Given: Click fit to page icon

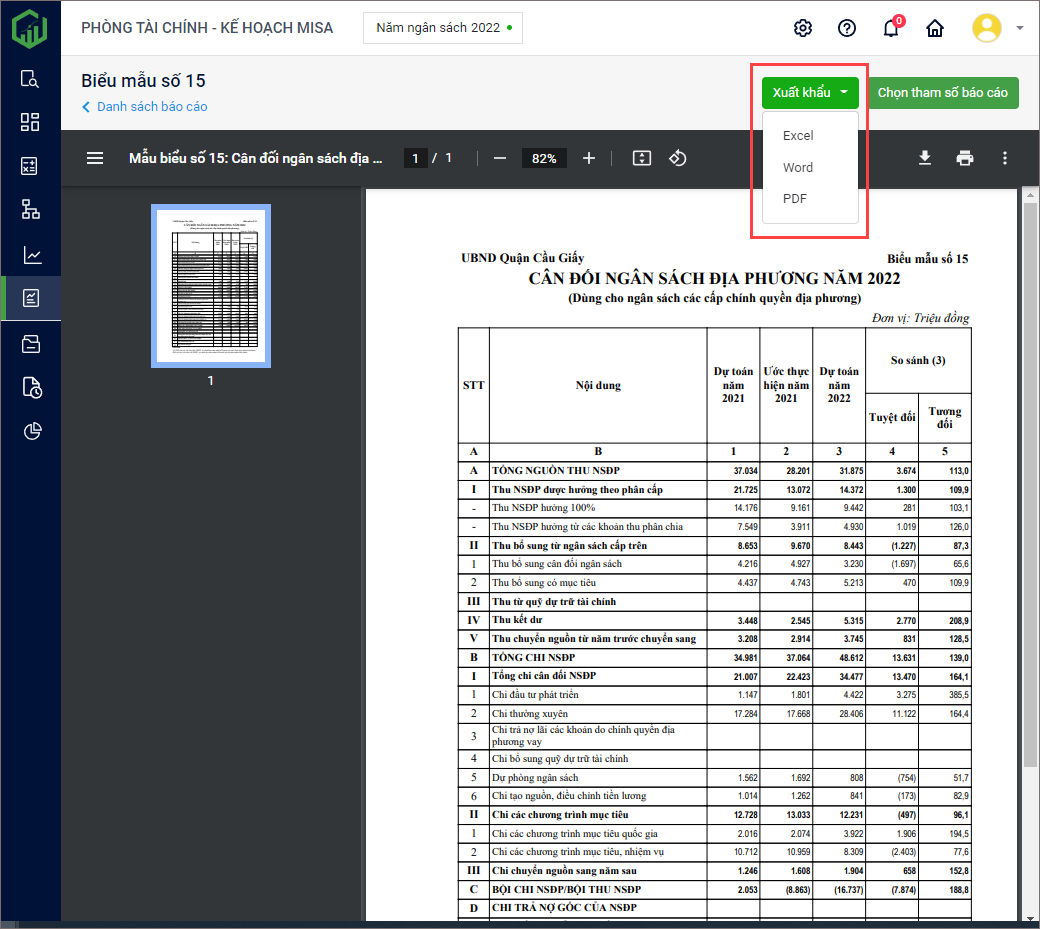Looking at the screenshot, I should (x=642, y=158).
